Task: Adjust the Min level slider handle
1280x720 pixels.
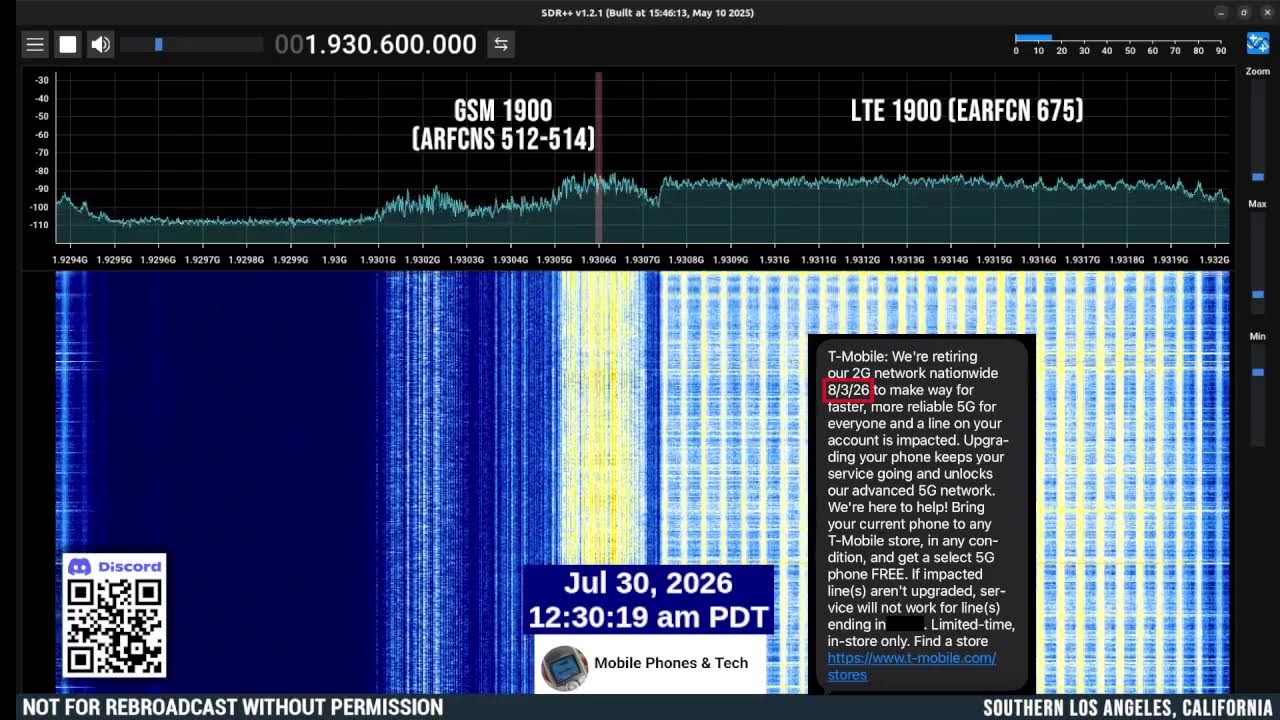Action: 1258,372
